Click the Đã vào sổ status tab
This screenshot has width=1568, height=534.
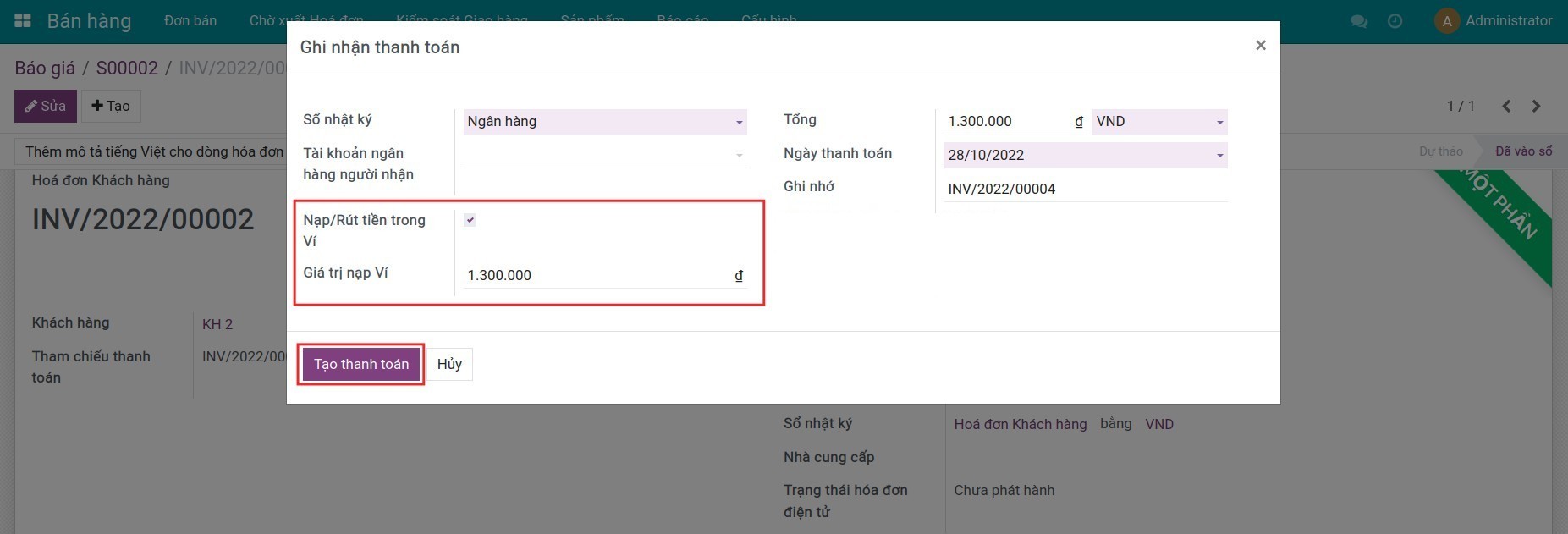(1522, 151)
